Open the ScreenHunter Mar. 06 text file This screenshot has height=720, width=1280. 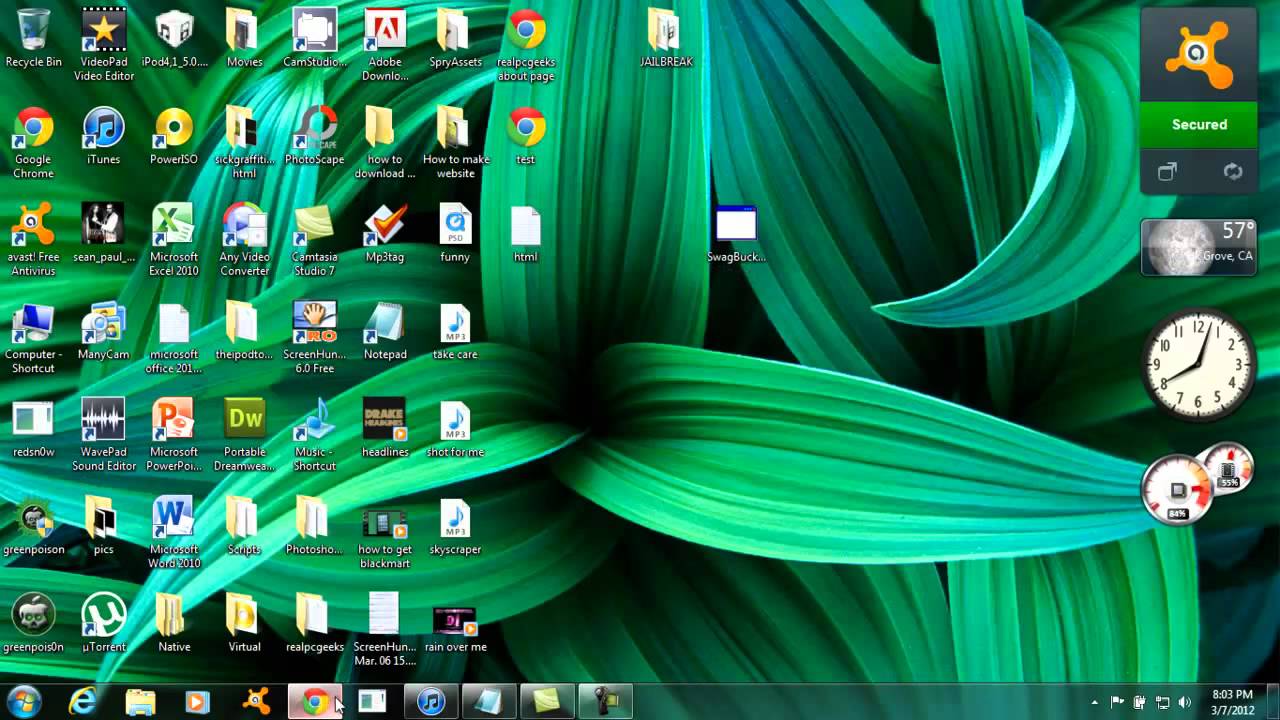384,630
